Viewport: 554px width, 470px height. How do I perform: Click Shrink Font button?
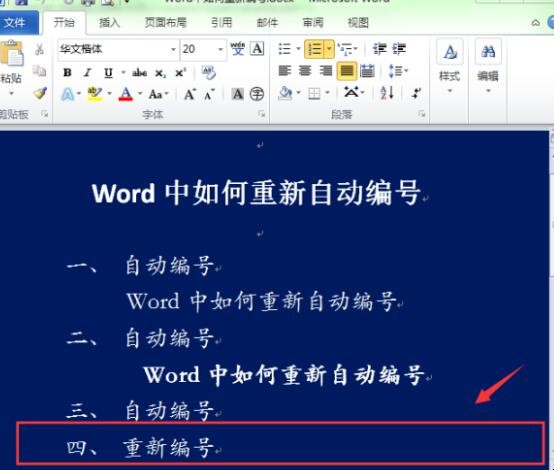(x=209, y=94)
